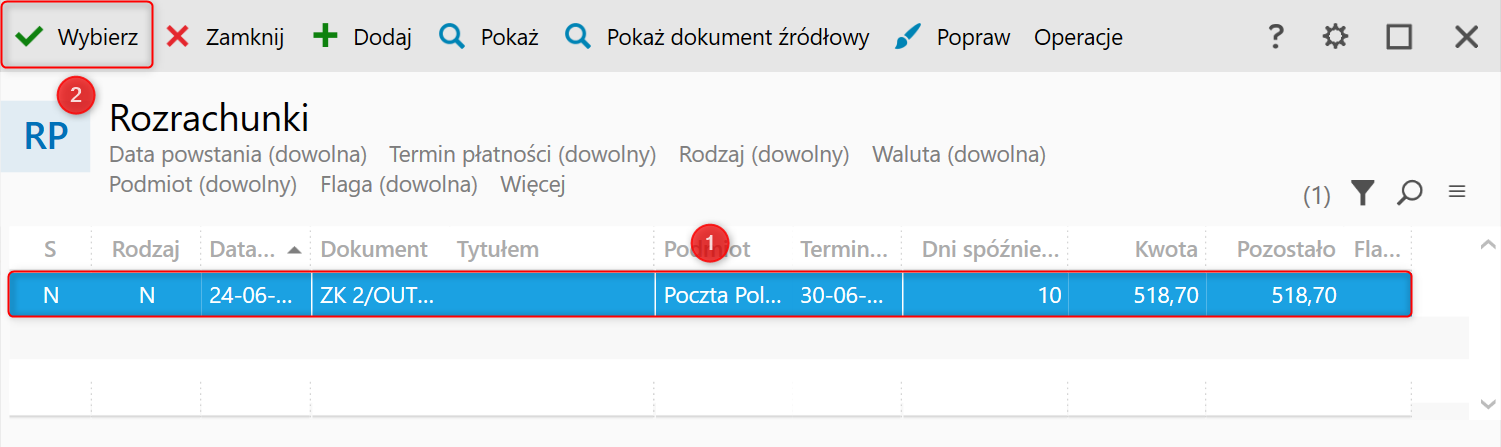Viewport: 1501px width, 447px height.
Task: Click the red X Zamknij icon
Action: click(x=178, y=37)
